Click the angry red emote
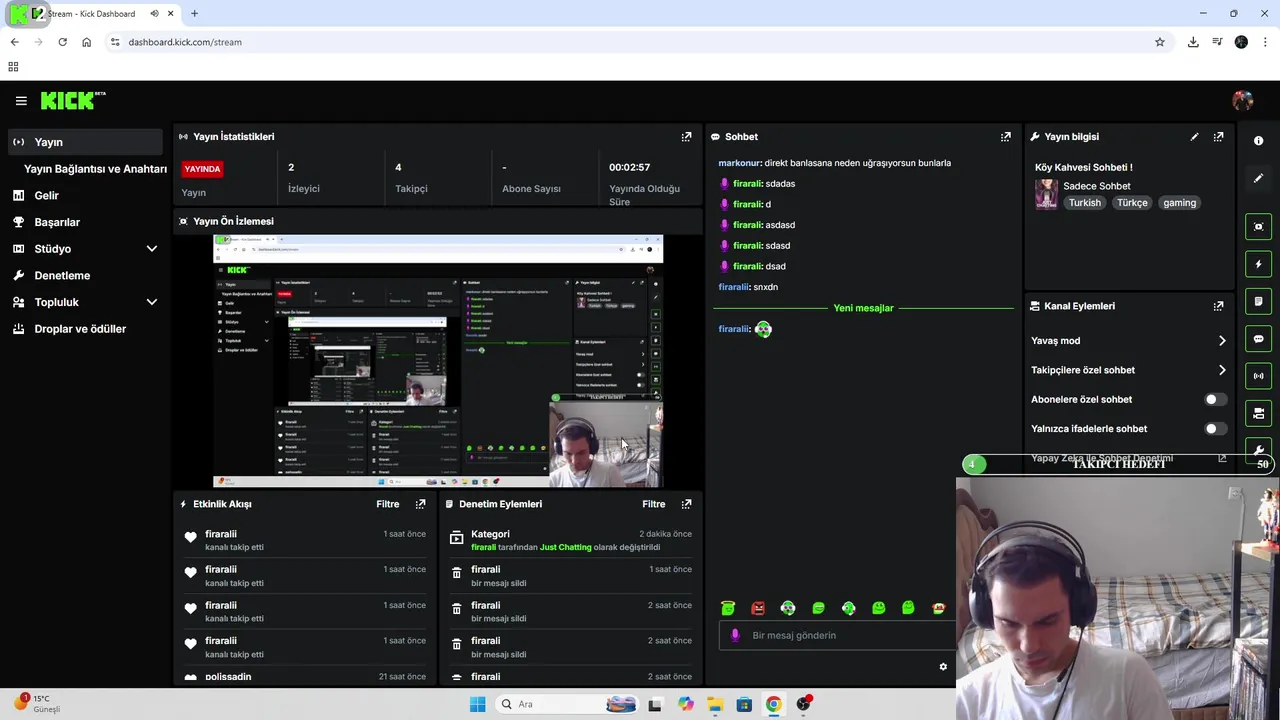1280x720 pixels. pyautogui.click(x=758, y=608)
